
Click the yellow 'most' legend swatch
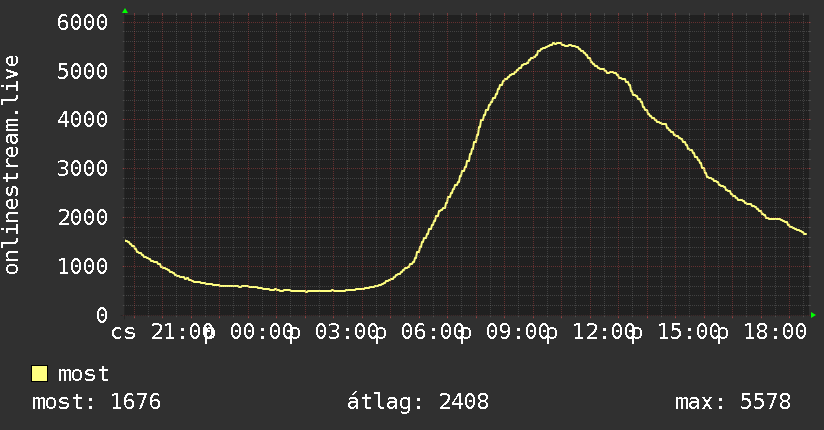point(39,374)
